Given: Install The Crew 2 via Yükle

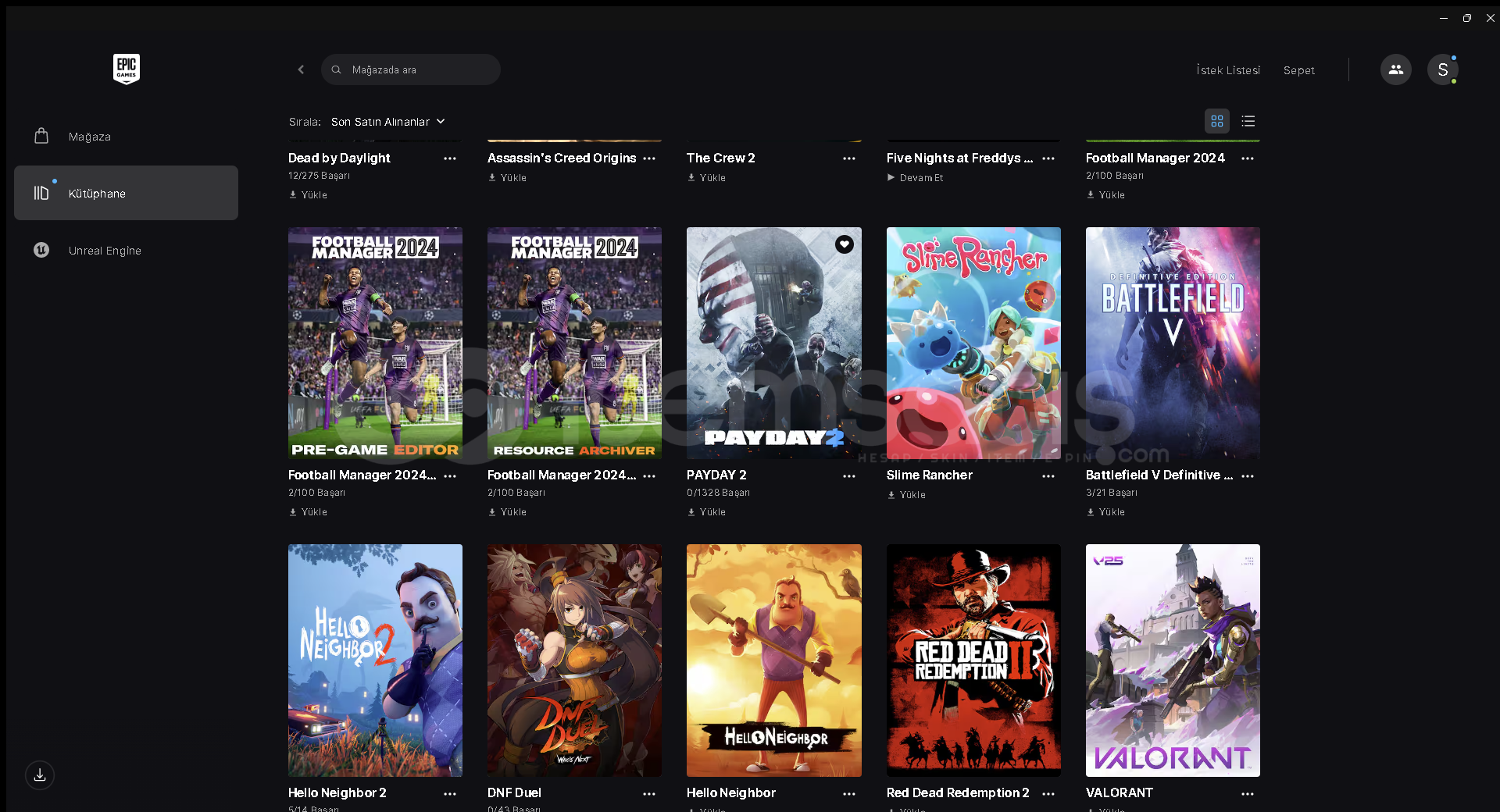Looking at the screenshot, I should [707, 178].
